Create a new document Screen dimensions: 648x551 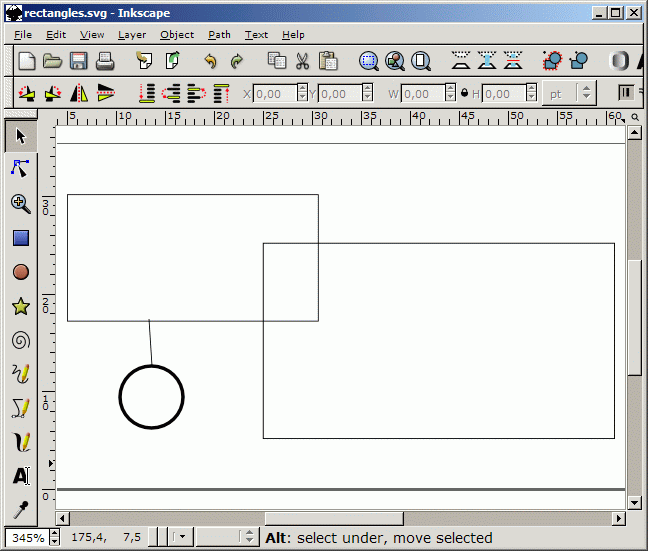pos(27,61)
